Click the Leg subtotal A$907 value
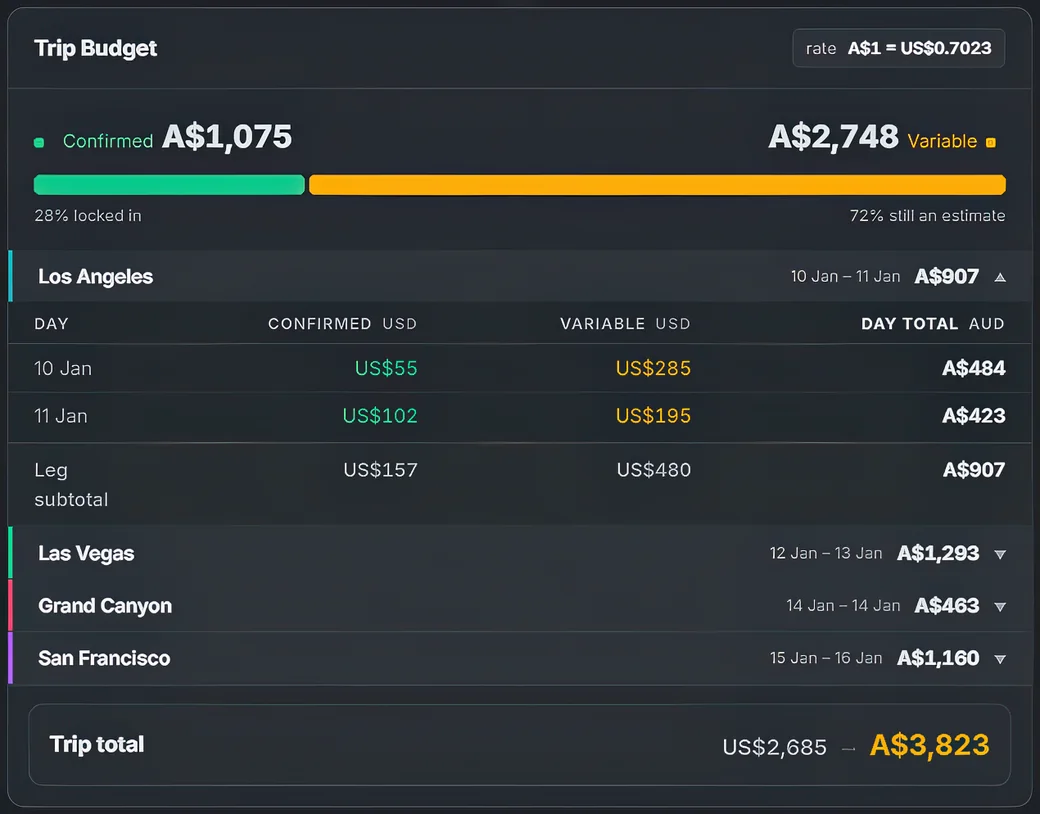 pyautogui.click(x=974, y=470)
